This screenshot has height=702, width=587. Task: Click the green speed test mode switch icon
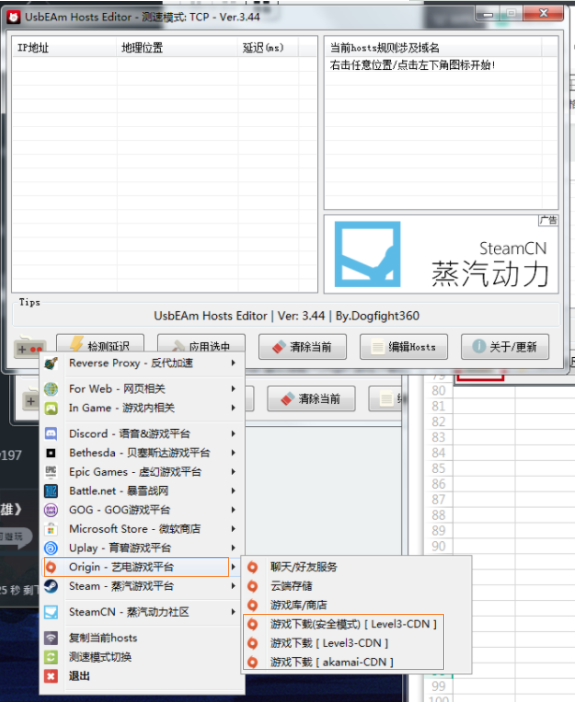pyautogui.click(x=51, y=657)
